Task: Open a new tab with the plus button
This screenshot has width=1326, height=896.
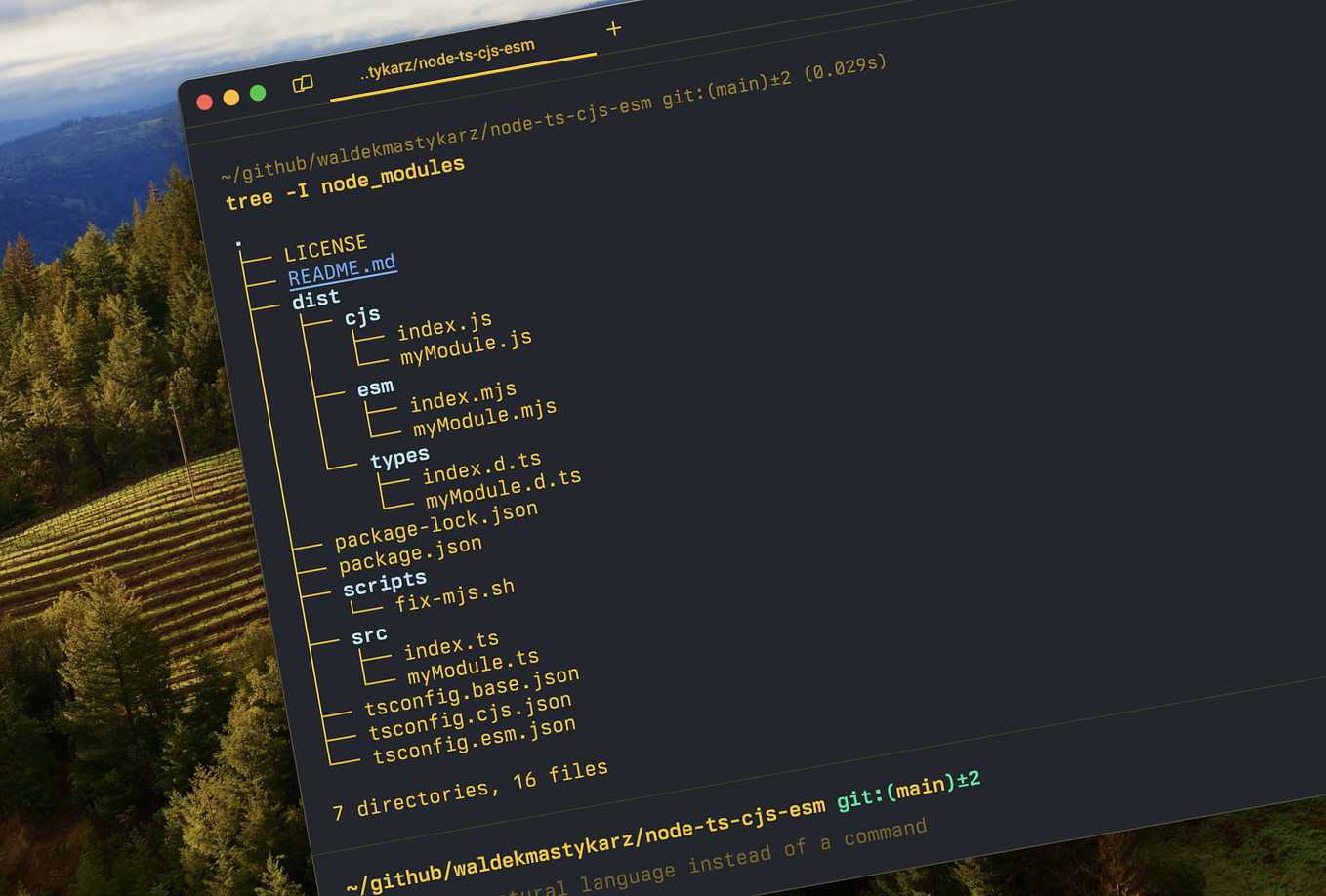Action: pos(615,30)
